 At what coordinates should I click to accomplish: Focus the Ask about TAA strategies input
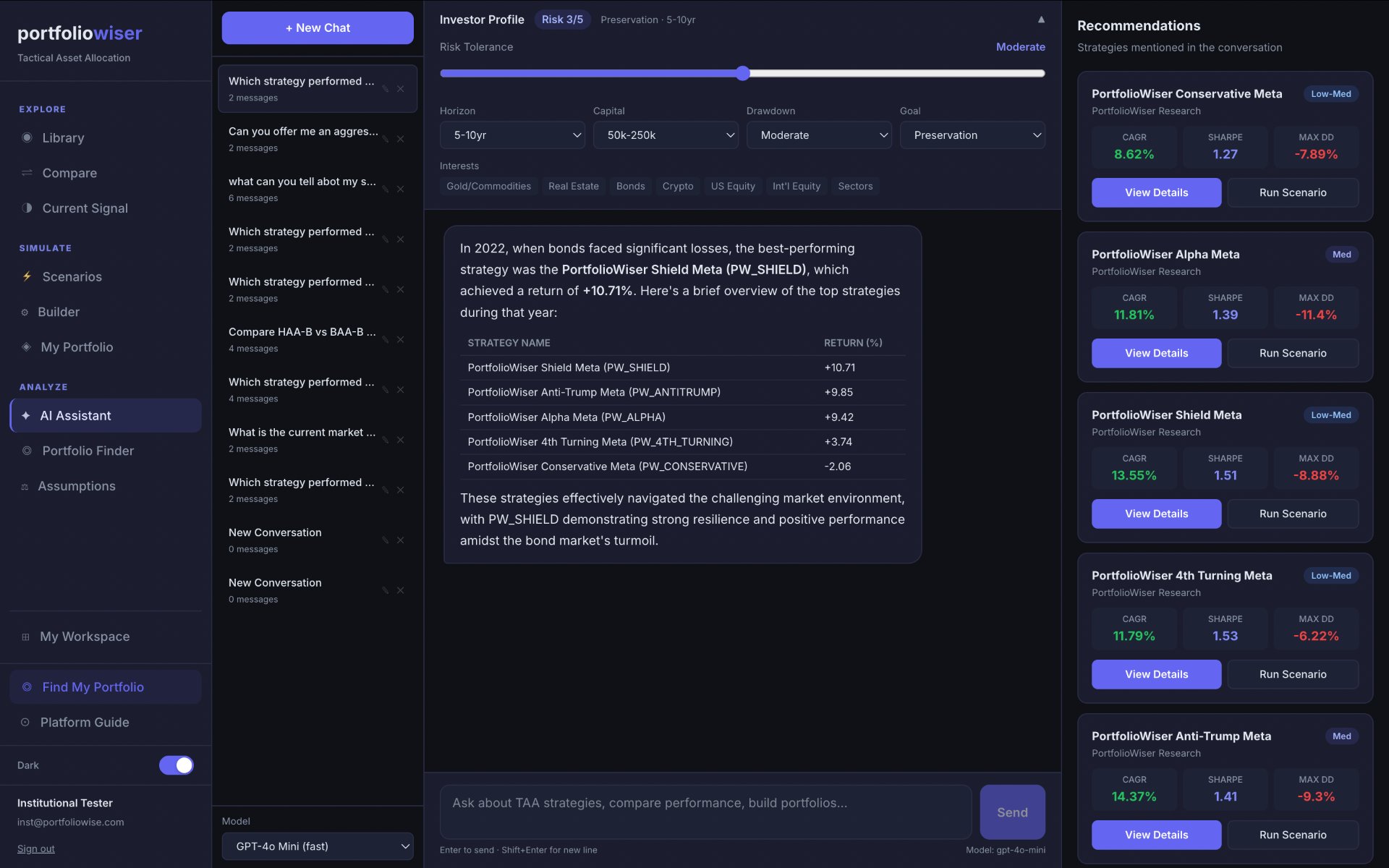coord(705,812)
